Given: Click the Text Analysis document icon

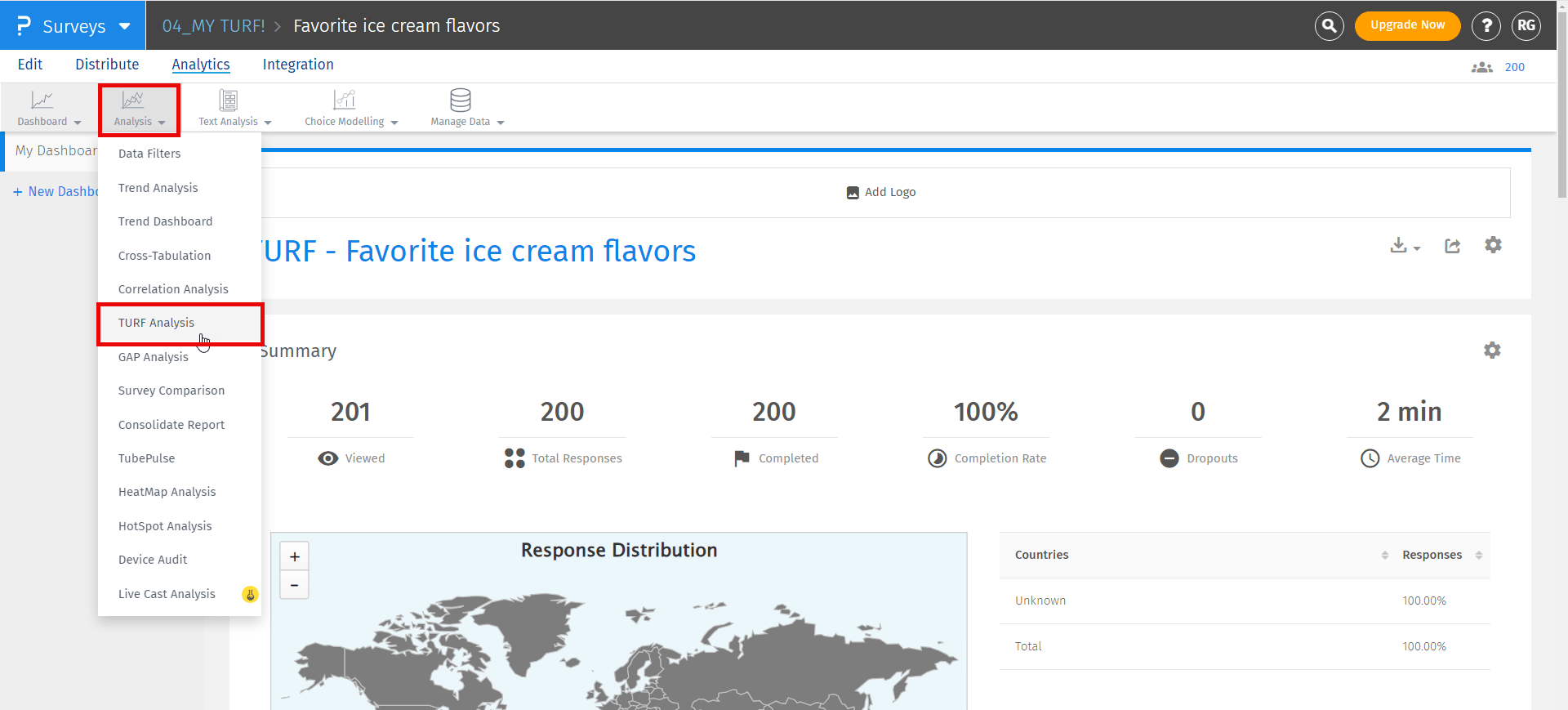Looking at the screenshot, I should pos(229,100).
